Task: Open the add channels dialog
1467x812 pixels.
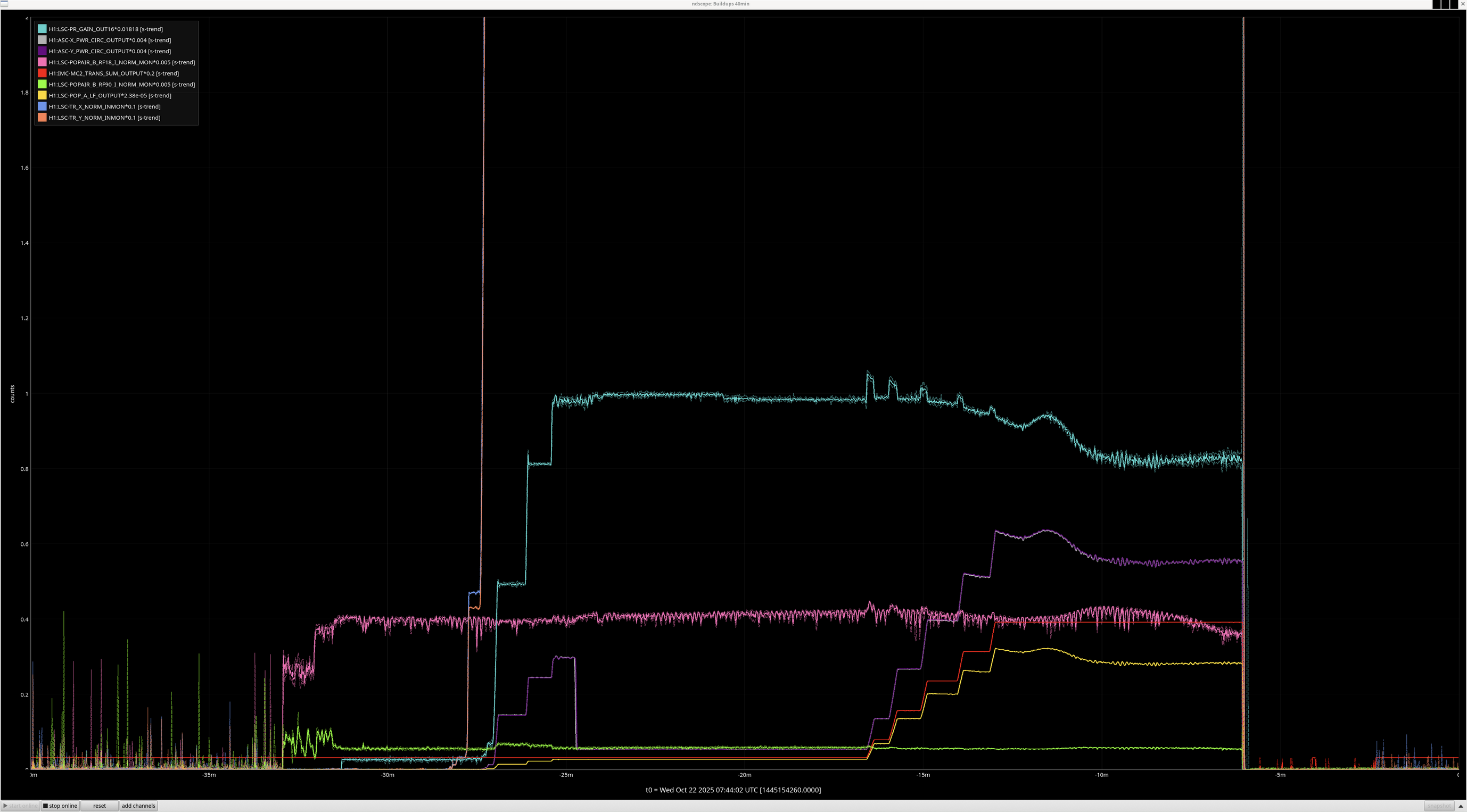Action: [138, 806]
